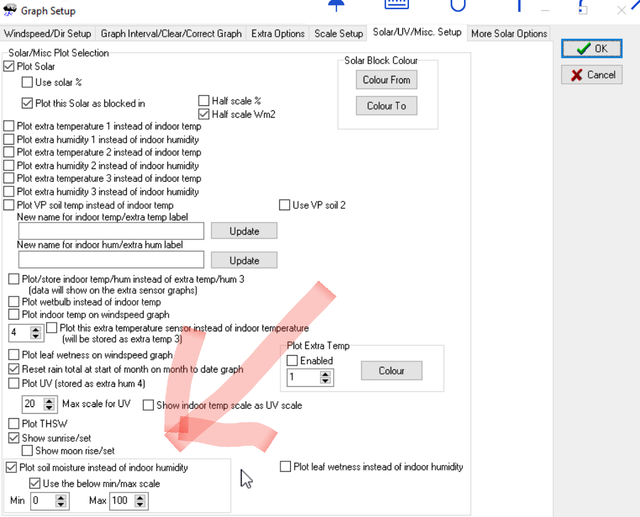This screenshot has width=640, height=517.
Task: Uncheck the Plot Solar checkbox
Action: tap(9, 66)
